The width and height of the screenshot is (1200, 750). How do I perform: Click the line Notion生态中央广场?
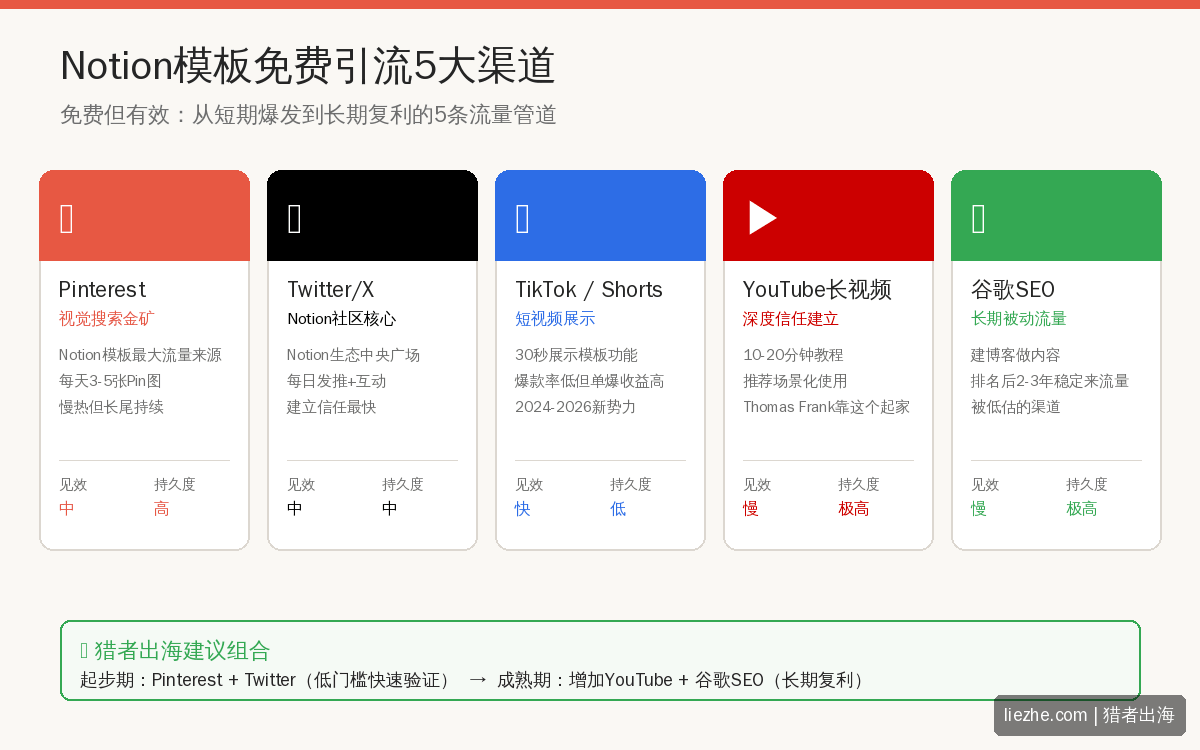[x=353, y=355]
